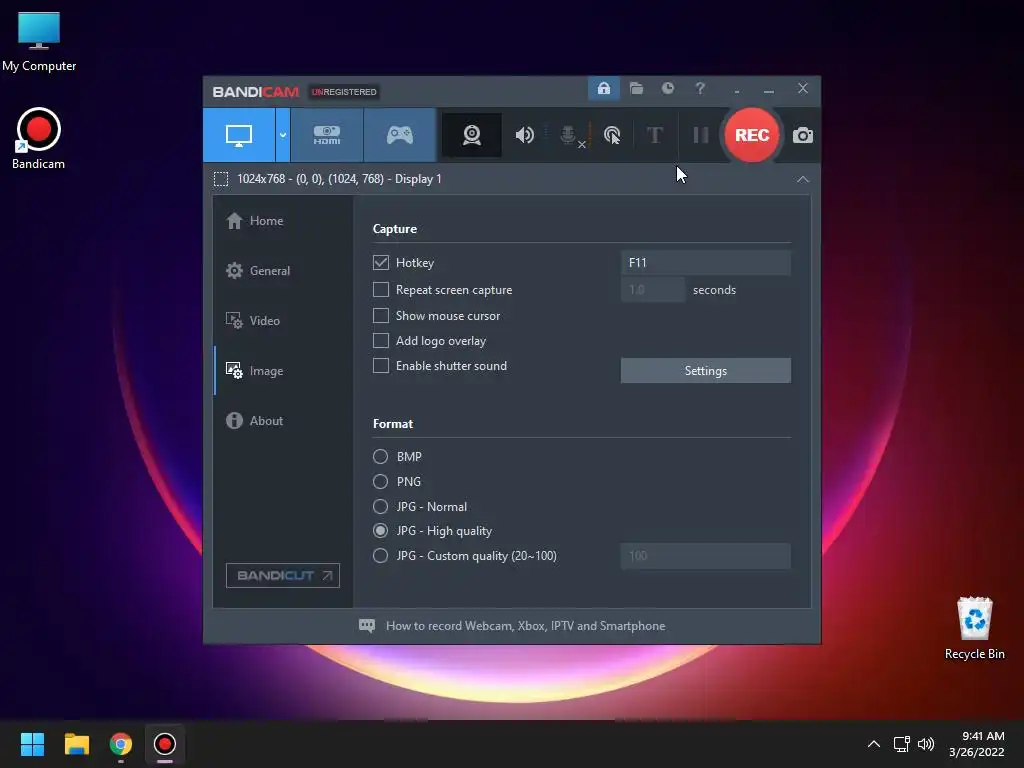Open help question mark icon
Image resolution: width=1024 pixels, height=768 pixels.
(699, 88)
